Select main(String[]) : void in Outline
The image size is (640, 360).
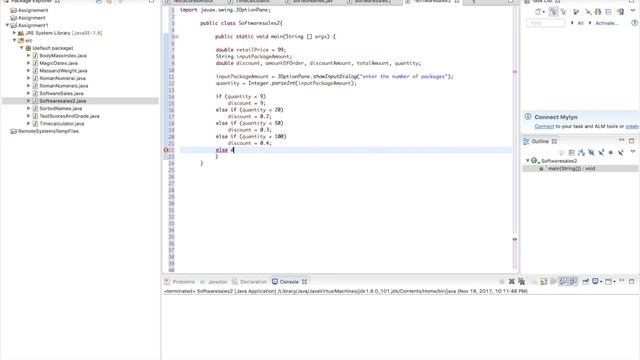pyautogui.click(x=571, y=168)
